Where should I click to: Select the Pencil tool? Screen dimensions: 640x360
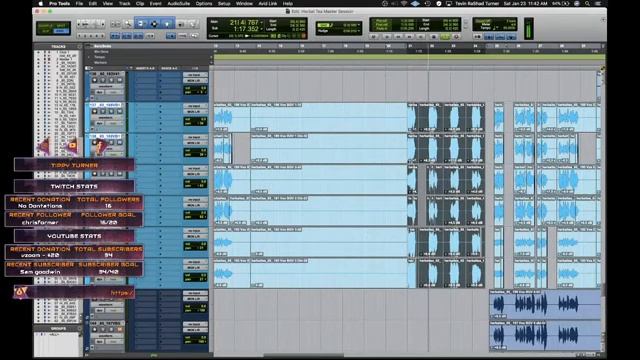pos(192,24)
